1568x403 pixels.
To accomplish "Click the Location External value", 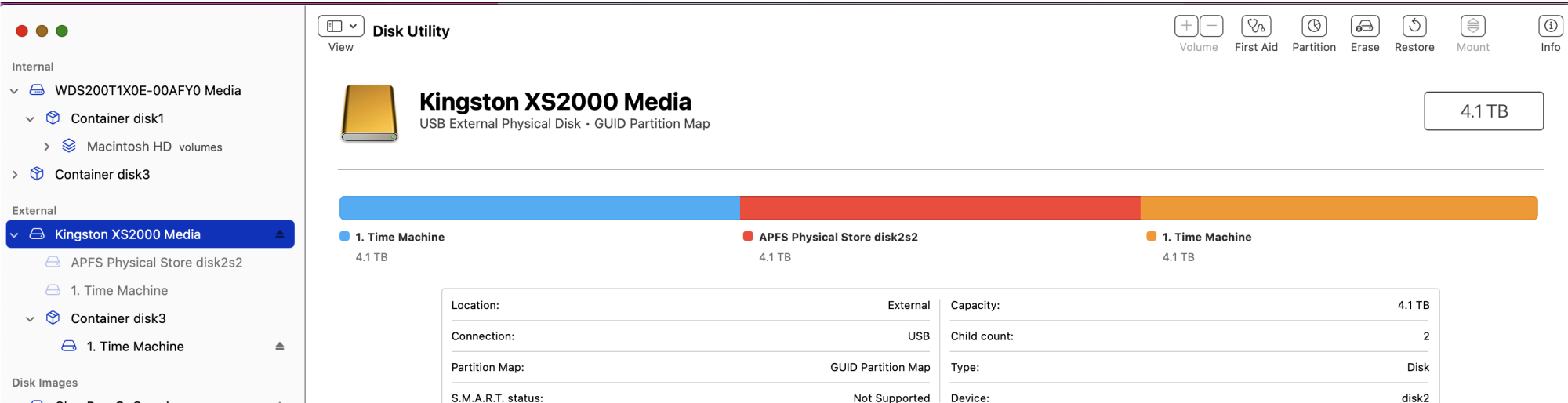I will [x=909, y=305].
